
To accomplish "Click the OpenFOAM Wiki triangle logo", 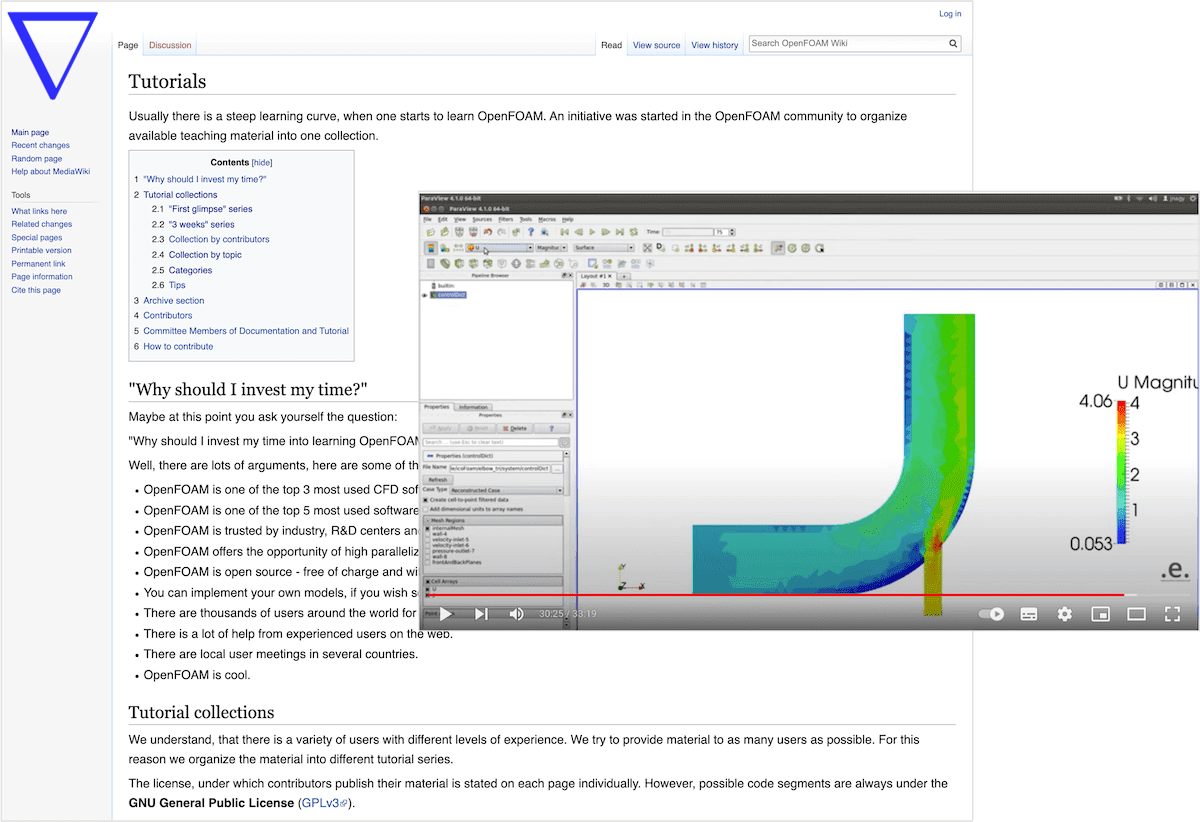I will 52,55.
